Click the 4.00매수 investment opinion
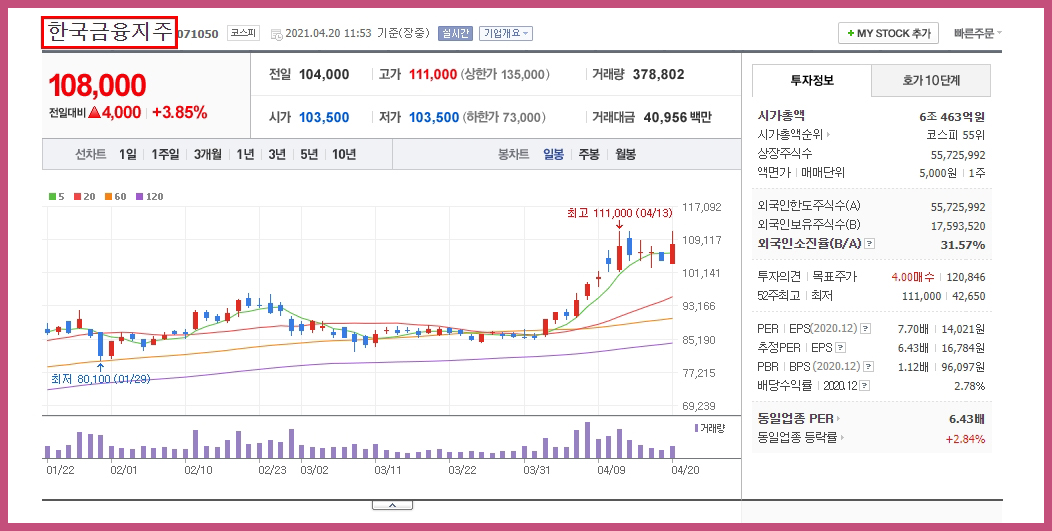The height and width of the screenshot is (531, 1052). (913, 277)
